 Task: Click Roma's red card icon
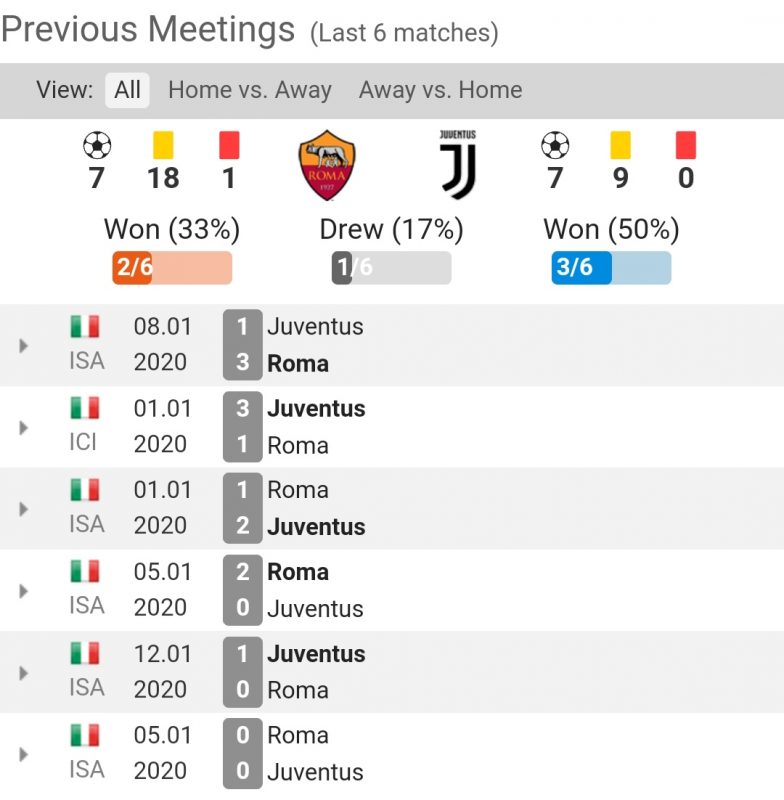tap(229, 146)
